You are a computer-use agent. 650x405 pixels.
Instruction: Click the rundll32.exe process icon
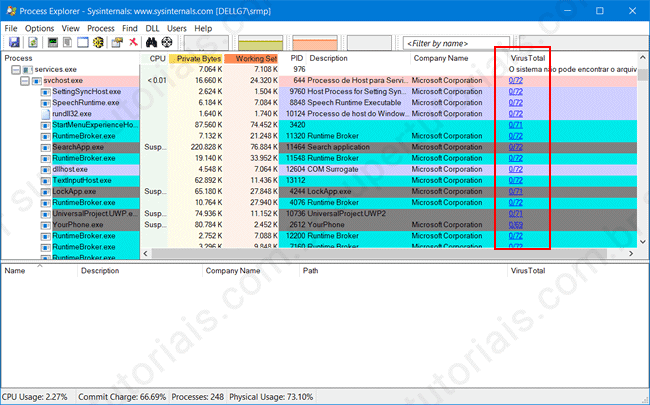(45, 113)
